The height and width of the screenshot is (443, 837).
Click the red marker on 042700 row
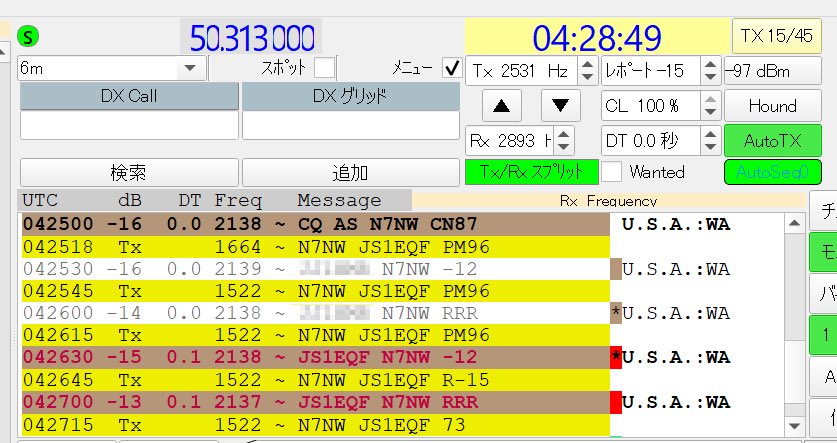coord(616,402)
